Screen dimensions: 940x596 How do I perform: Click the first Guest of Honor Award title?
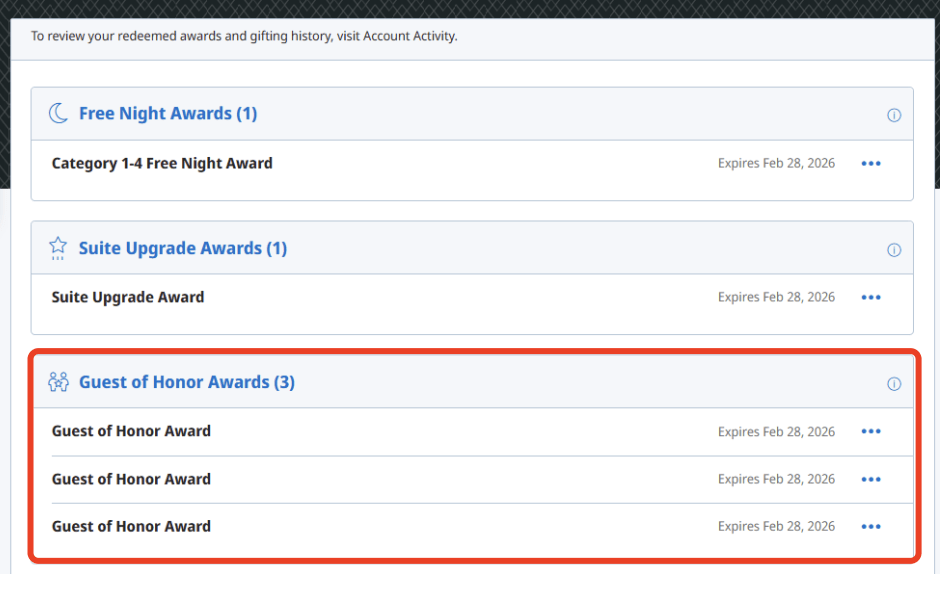click(x=131, y=431)
